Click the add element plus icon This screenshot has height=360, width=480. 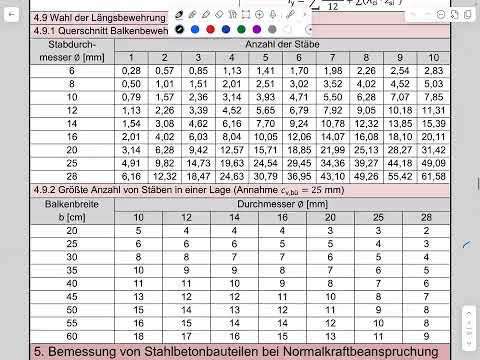pyautogui.click(x=259, y=14)
